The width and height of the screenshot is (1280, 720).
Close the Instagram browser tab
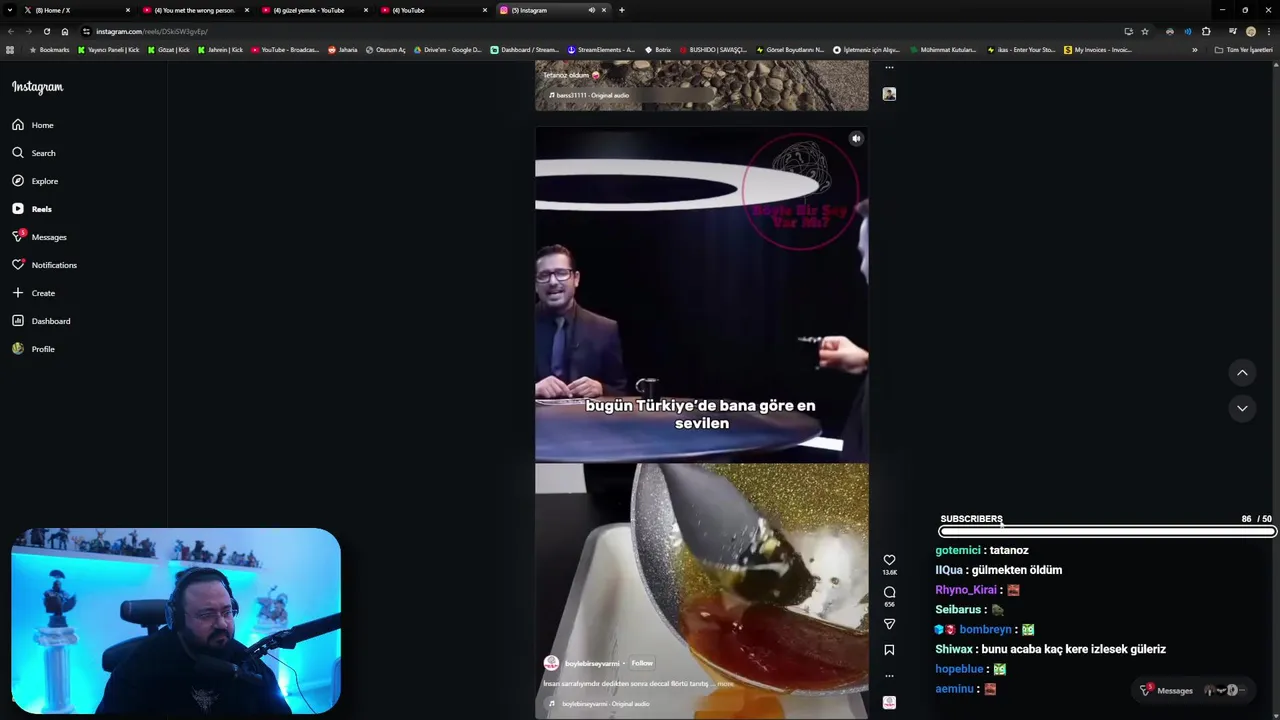603,10
